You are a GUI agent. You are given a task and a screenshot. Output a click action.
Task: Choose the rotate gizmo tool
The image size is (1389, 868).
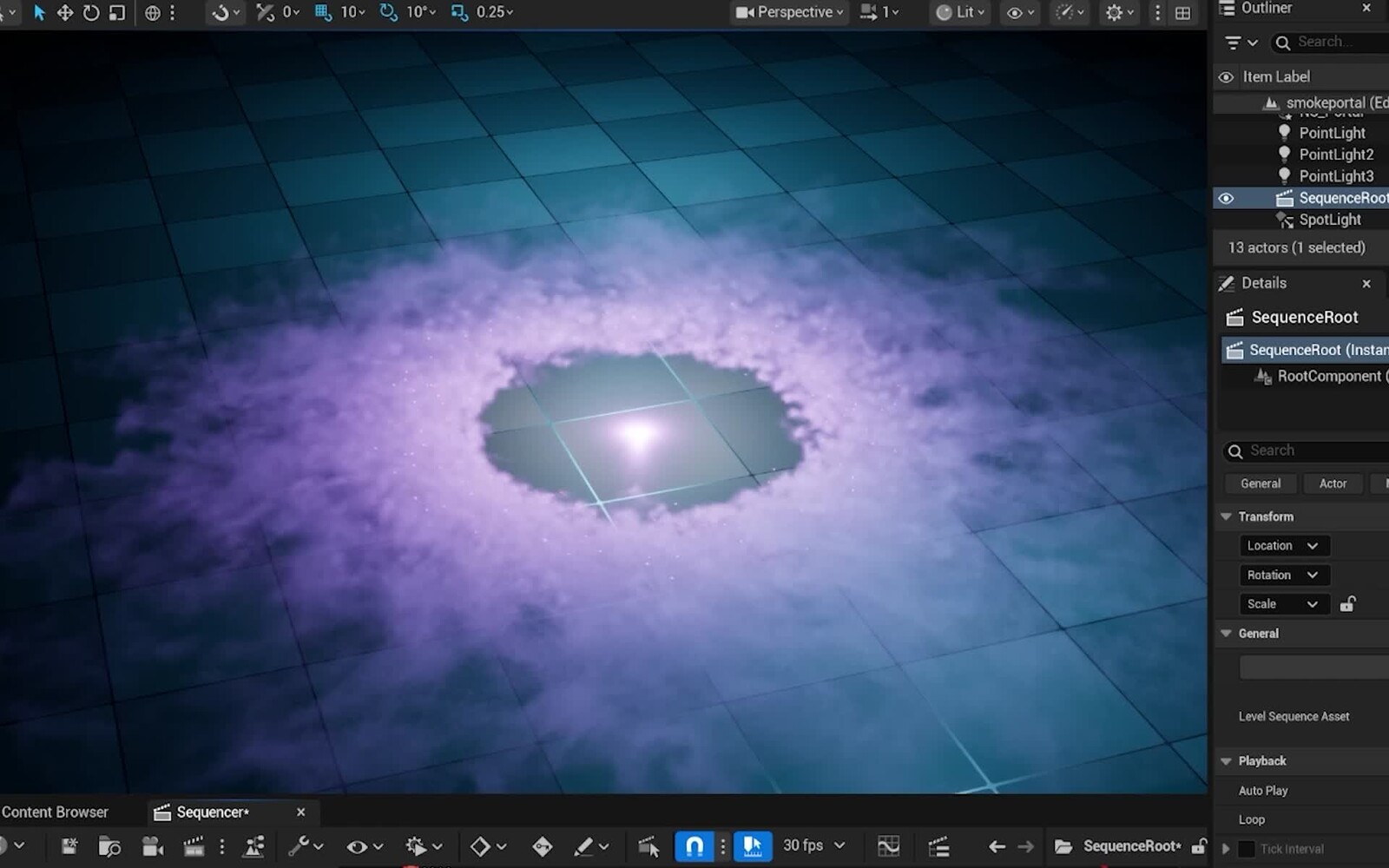pos(91,13)
